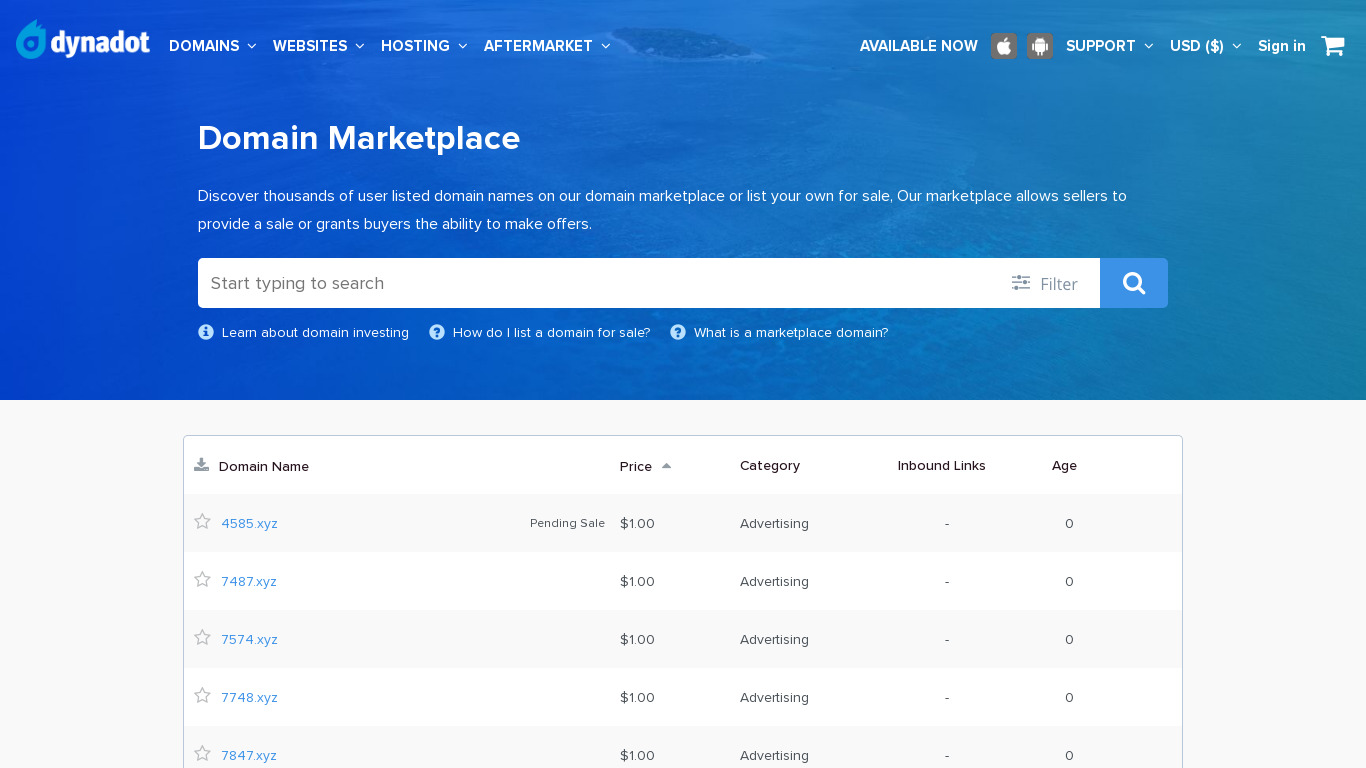Toggle the star for 7748.xyz
The height and width of the screenshot is (768, 1366).
point(203,696)
